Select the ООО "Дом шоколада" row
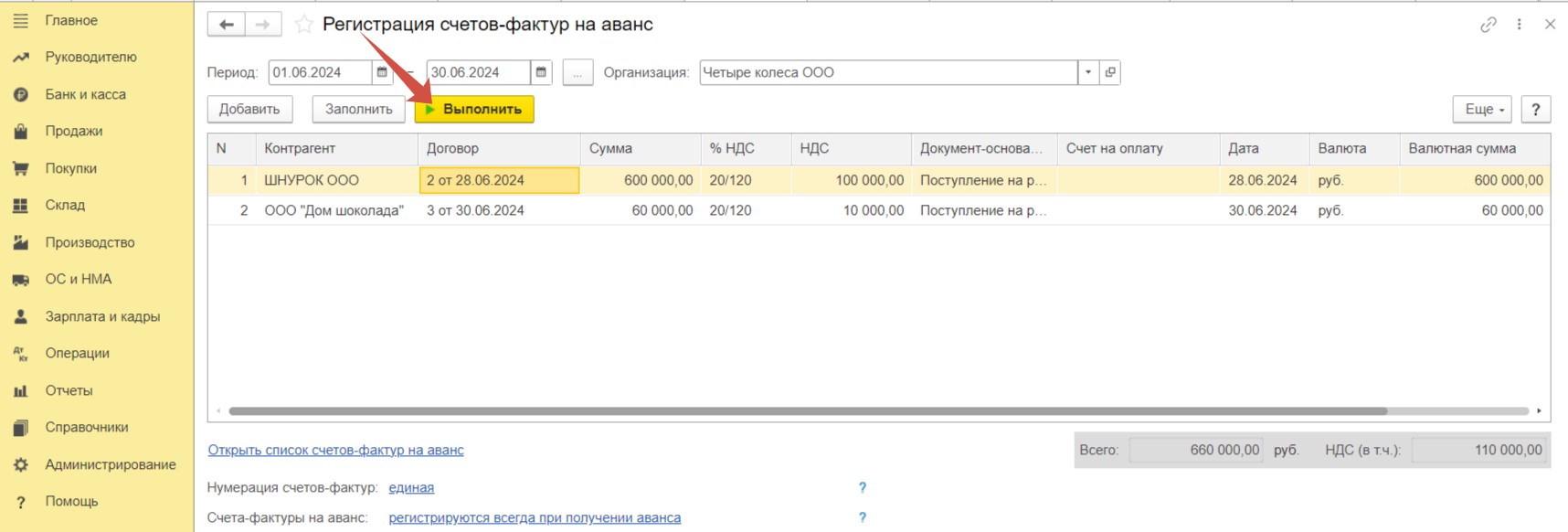The width and height of the screenshot is (1568, 532). tap(879, 210)
